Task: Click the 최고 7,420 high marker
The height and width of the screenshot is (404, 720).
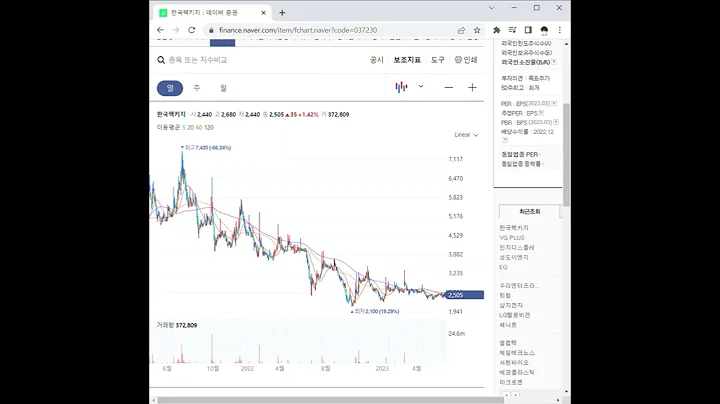Action: click(x=206, y=148)
